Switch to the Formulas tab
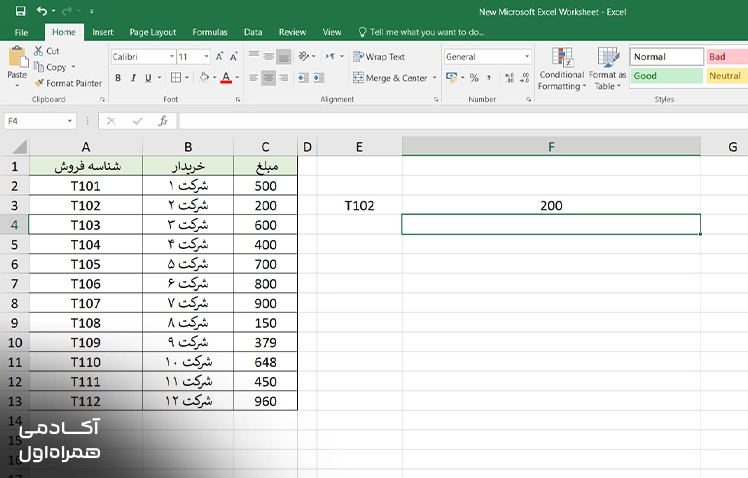748x478 pixels. [x=209, y=32]
